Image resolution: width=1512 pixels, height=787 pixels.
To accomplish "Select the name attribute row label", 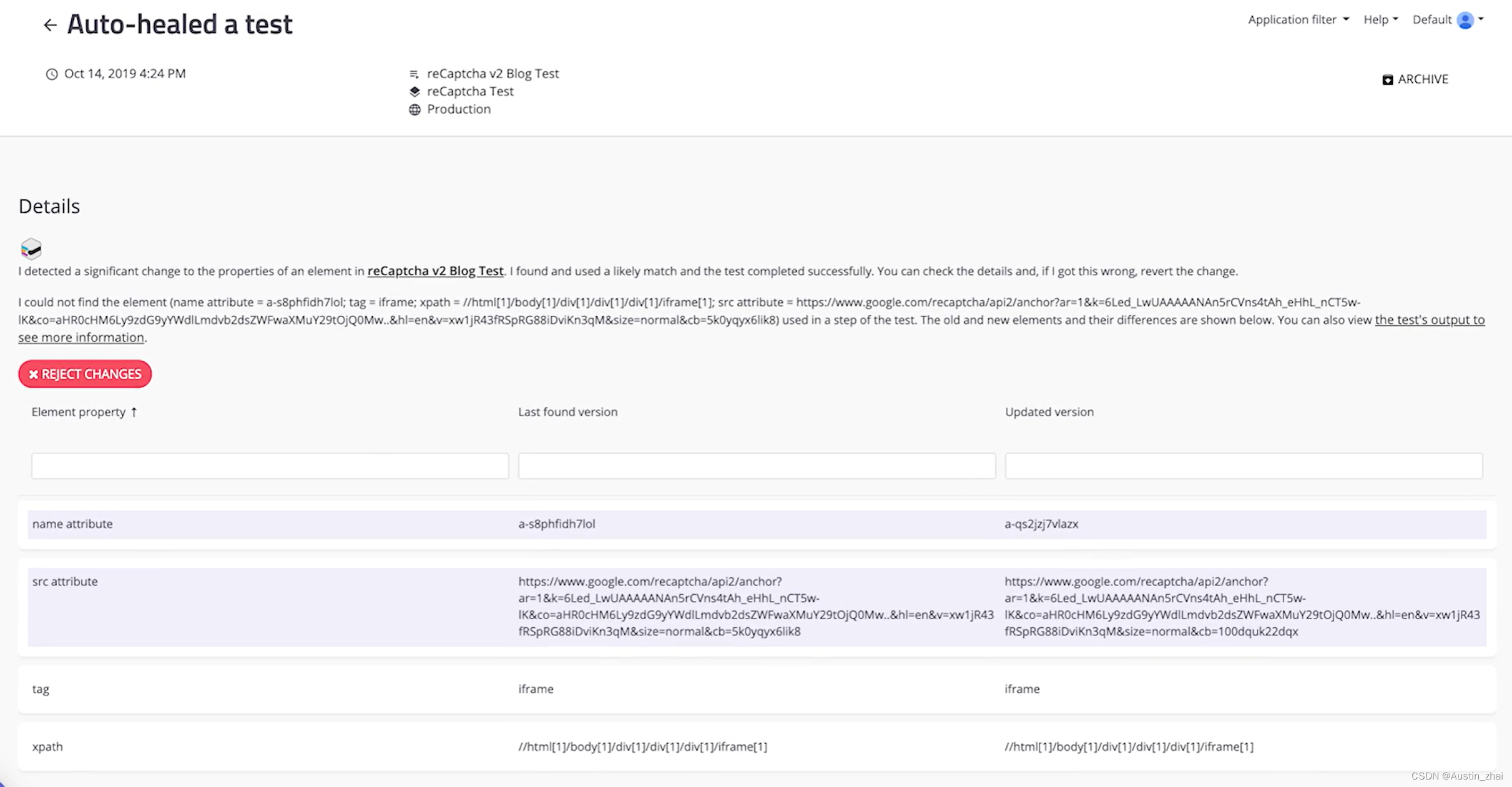I will [x=72, y=524].
